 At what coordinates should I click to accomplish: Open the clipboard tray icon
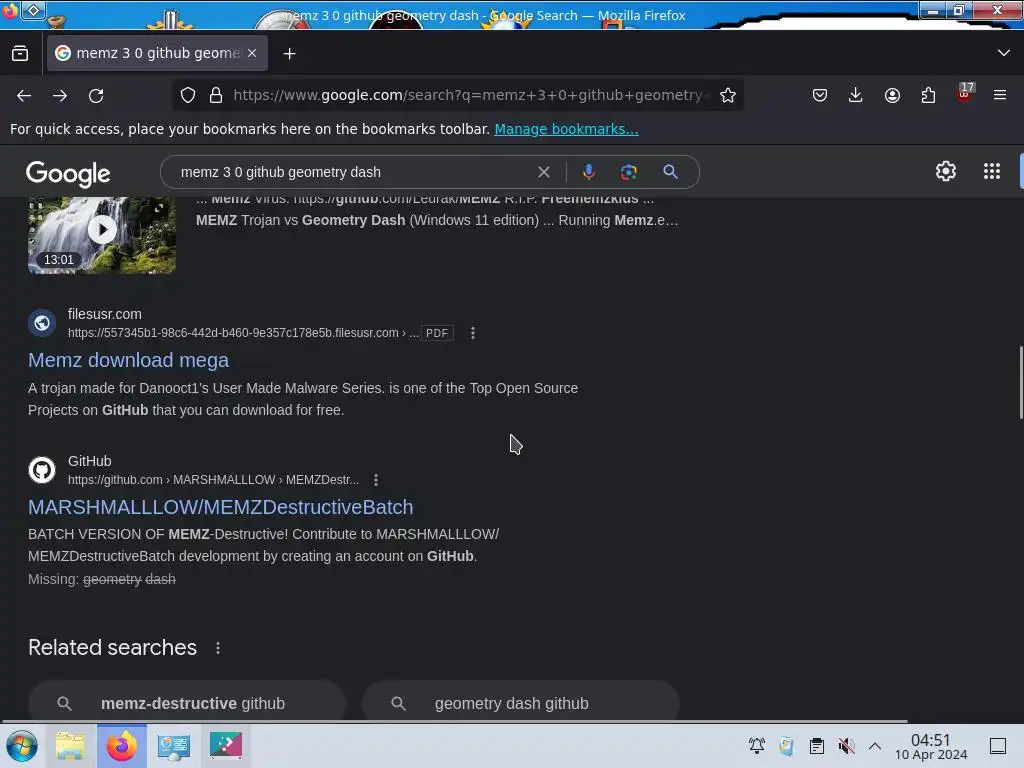[816, 746]
